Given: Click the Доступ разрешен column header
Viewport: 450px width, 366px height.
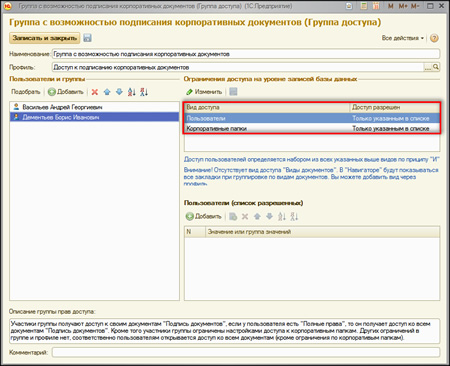Looking at the screenshot, I should pyautogui.click(x=395, y=107).
